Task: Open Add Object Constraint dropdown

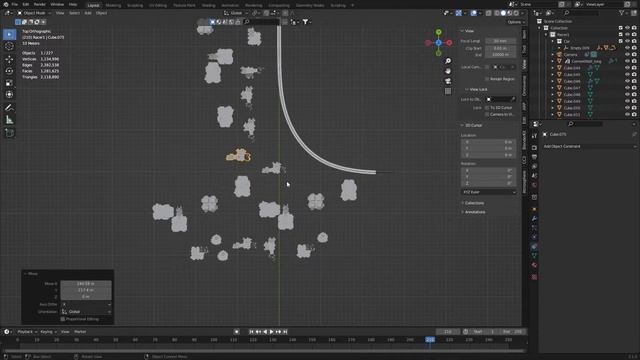Action: (x=589, y=146)
